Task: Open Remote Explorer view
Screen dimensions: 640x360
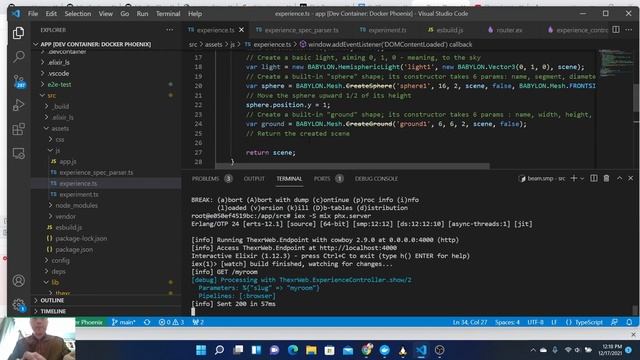Action: click(x=18, y=153)
